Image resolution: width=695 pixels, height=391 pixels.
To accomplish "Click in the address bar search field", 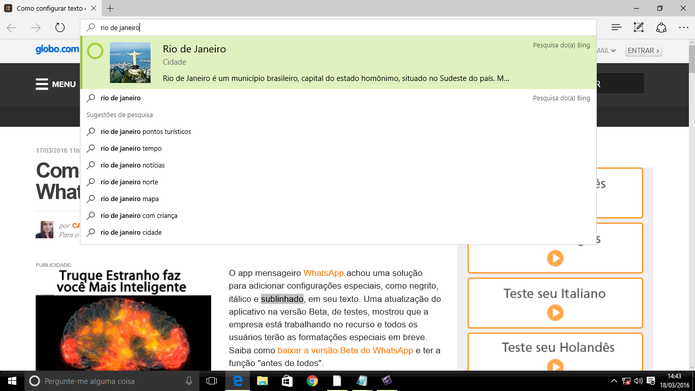I will tap(338, 27).
